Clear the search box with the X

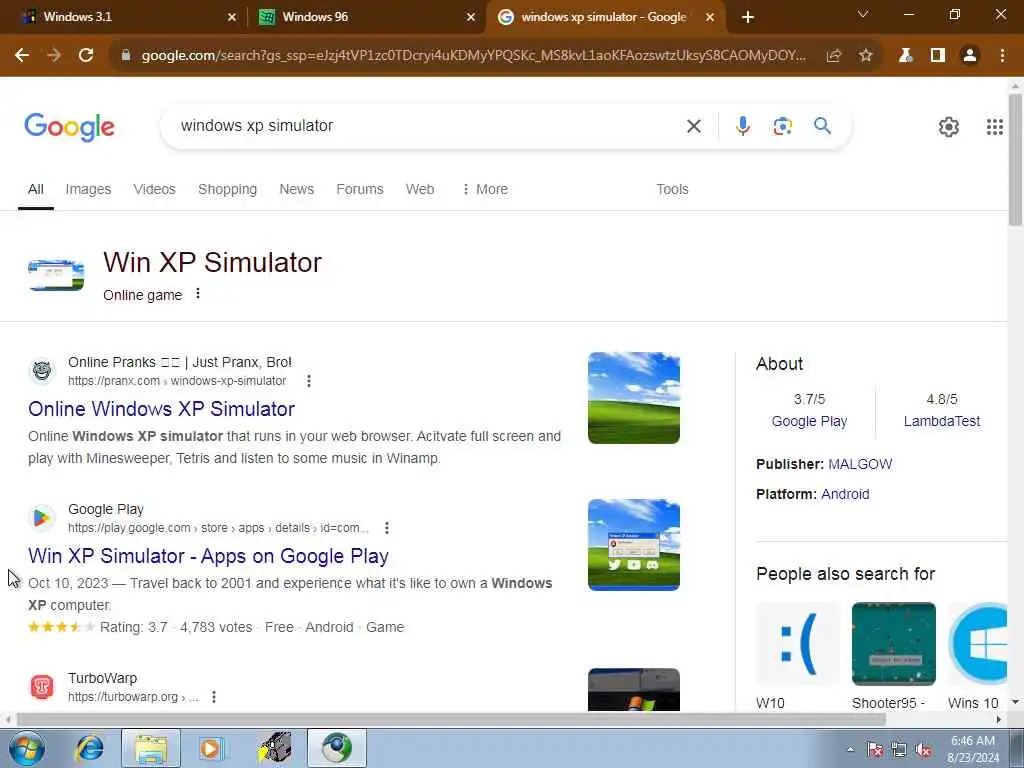coord(694,126)
